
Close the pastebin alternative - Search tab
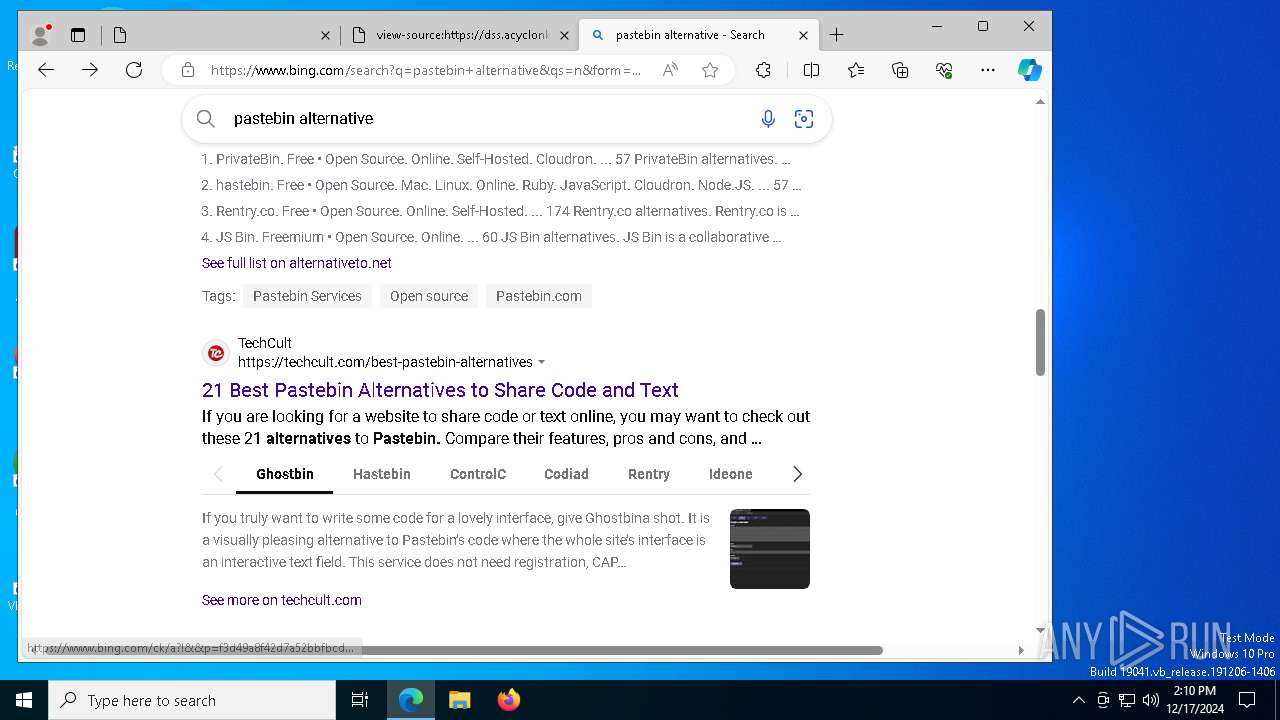pos(804,35)
